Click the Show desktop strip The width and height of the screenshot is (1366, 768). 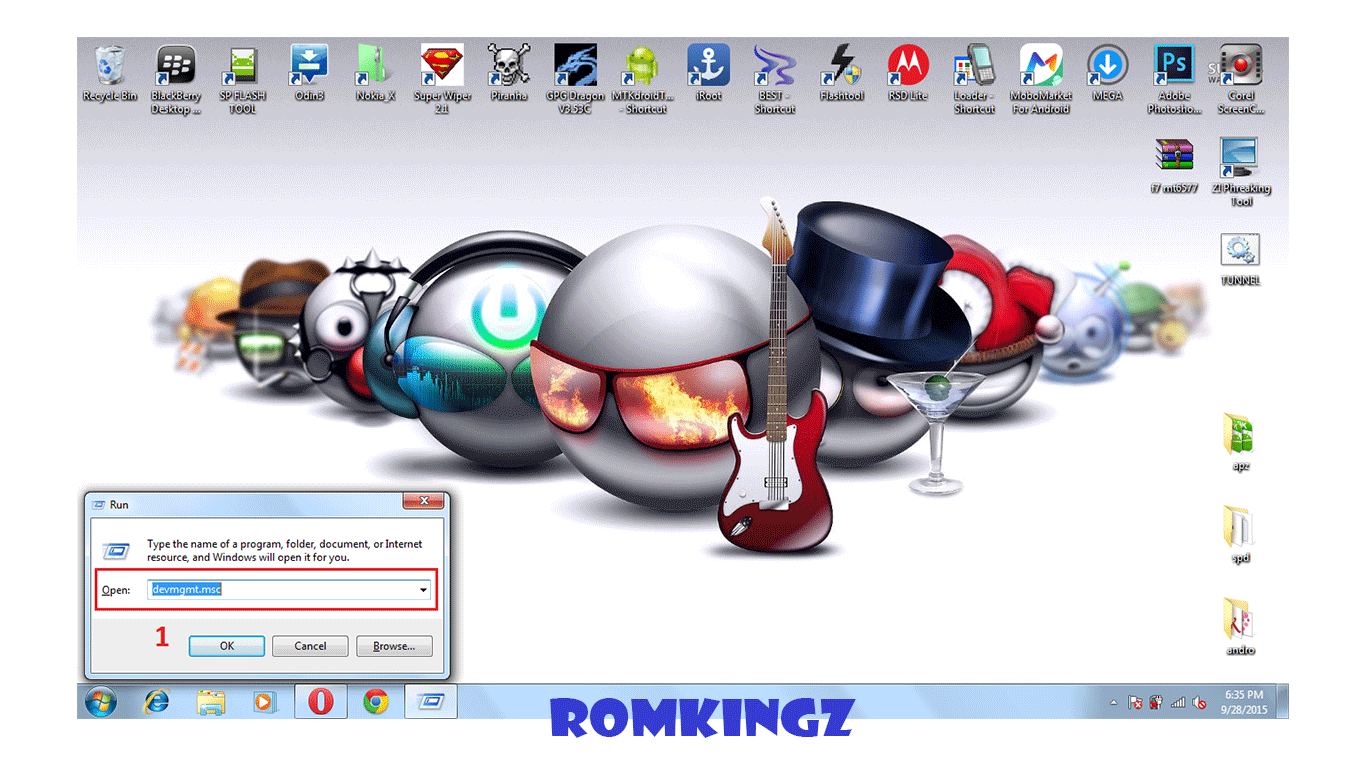1282,702
